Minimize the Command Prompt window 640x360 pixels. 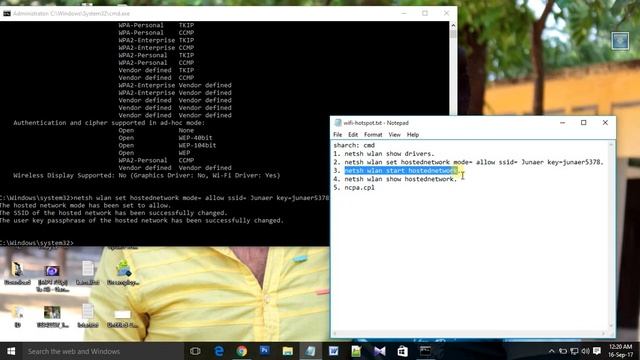[x=404, y=13]
